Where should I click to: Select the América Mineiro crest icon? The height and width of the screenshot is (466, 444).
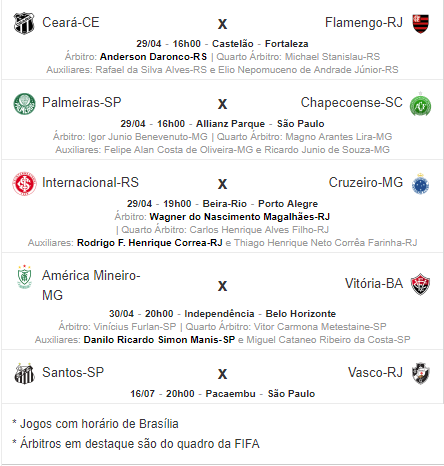click(x=24, y=277)
